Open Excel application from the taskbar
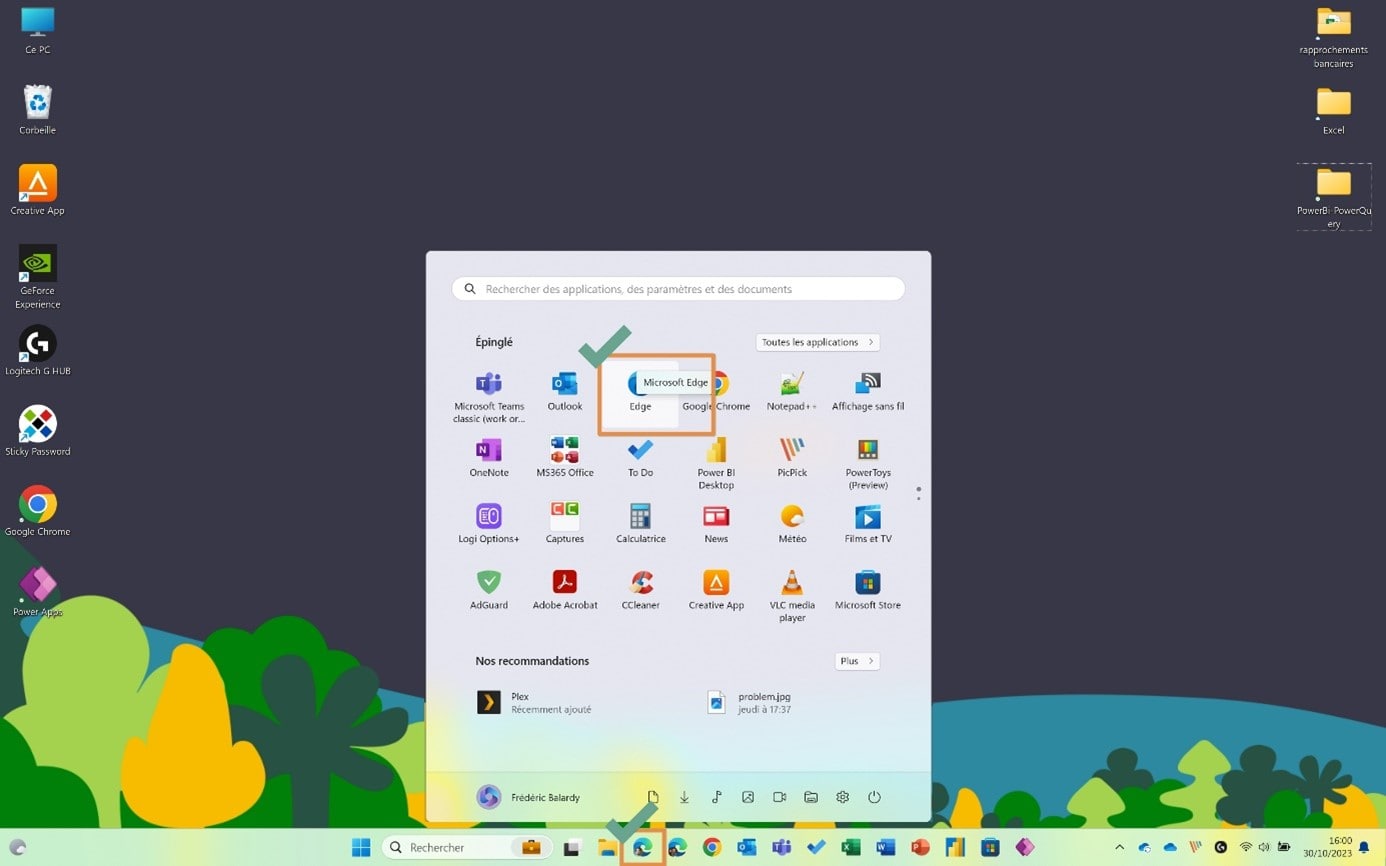Image resolution: width=1386 pixels, height=866 pixels. [850, 847]
